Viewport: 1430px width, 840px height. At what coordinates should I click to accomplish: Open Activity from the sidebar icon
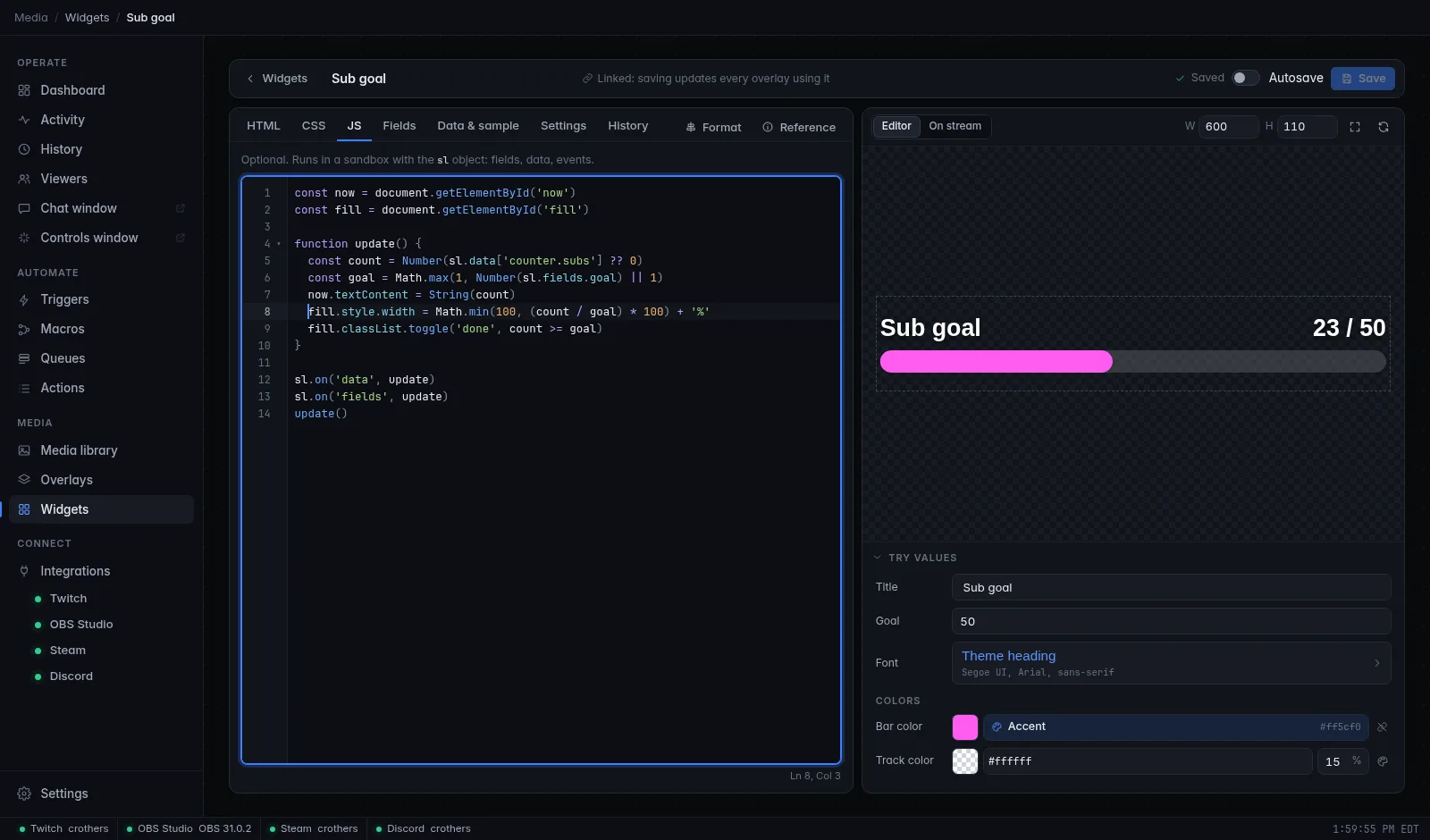click(x=24, y=120)
